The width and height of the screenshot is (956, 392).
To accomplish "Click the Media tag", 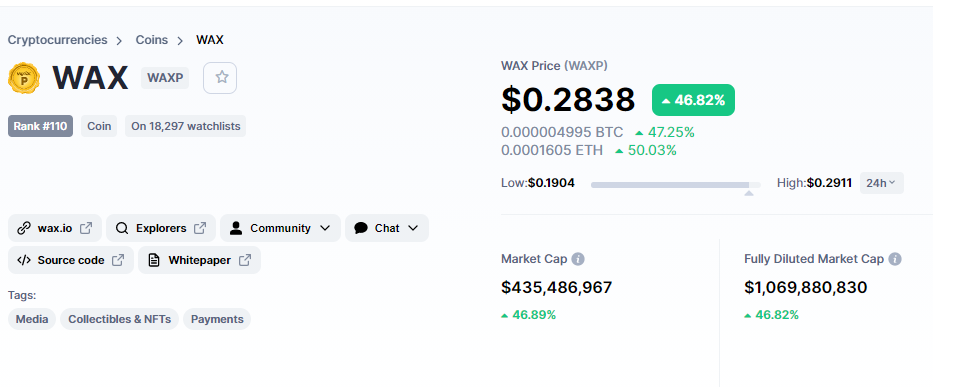I will (x=32, y=319).
